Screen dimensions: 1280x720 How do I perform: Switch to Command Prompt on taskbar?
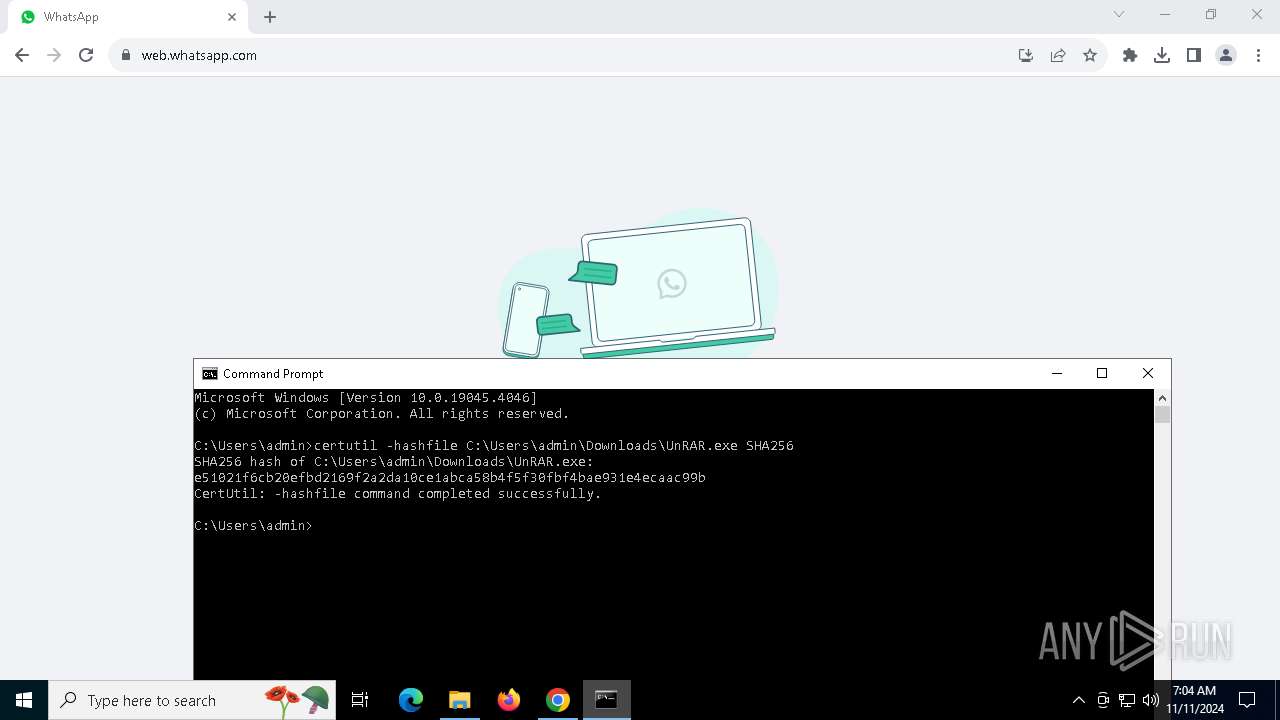pos(607,700)
